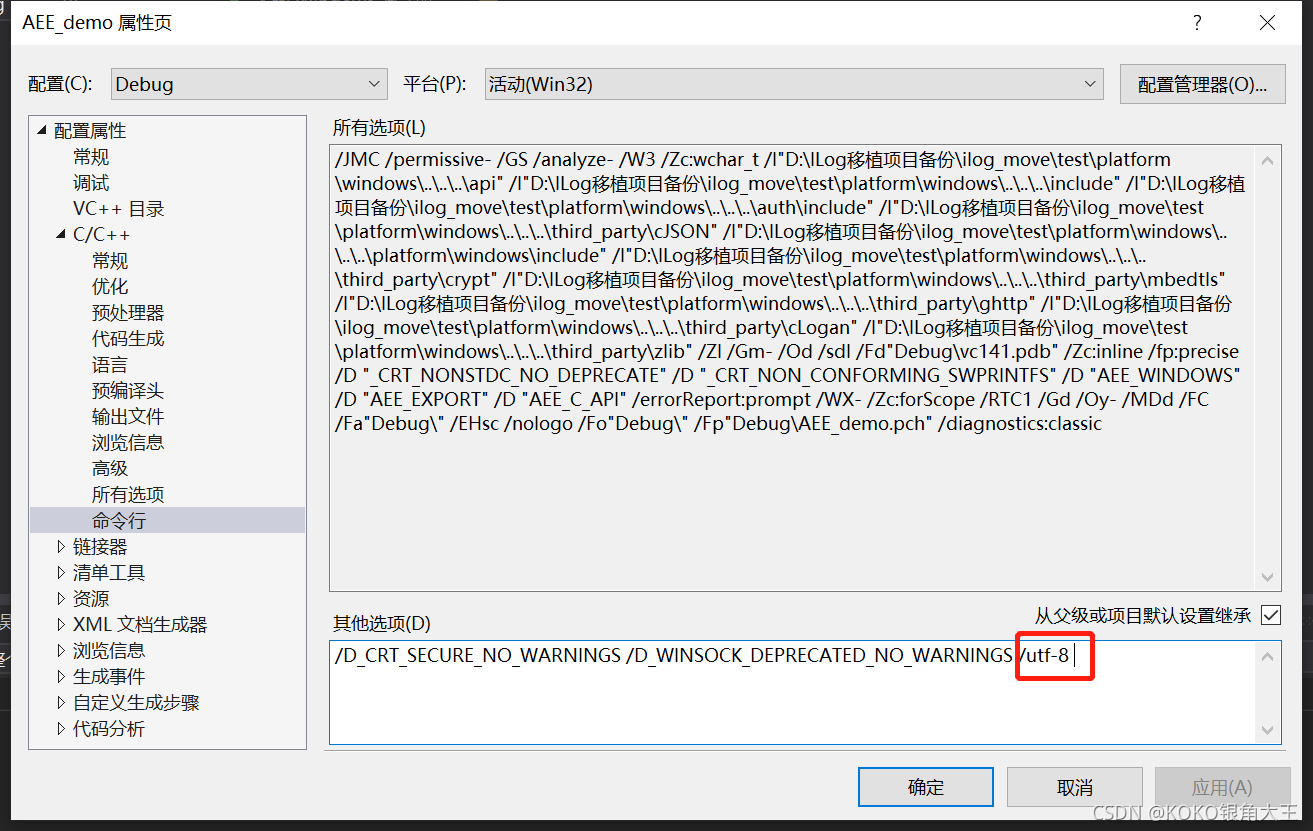Select 常规 under C/C++
The height and width of the screenshot is (831, 1313).
[110, 261]
